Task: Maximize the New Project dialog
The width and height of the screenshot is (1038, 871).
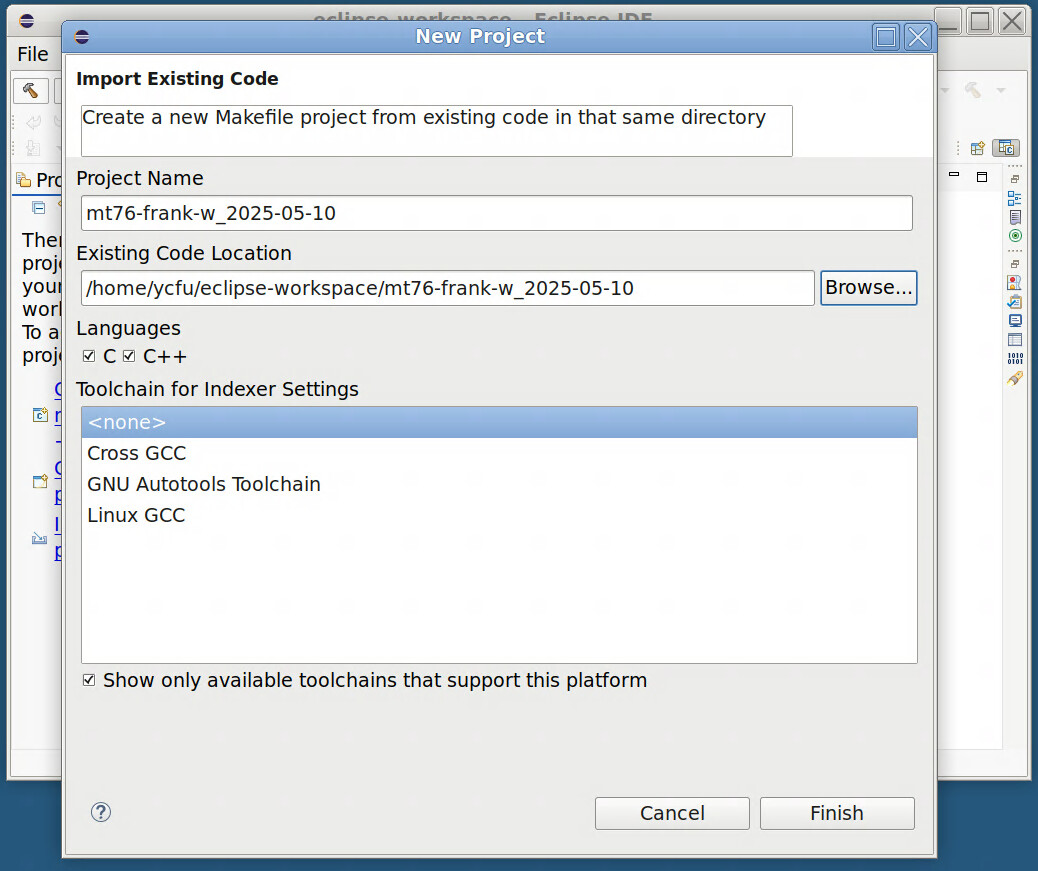Action: (886, 36)
